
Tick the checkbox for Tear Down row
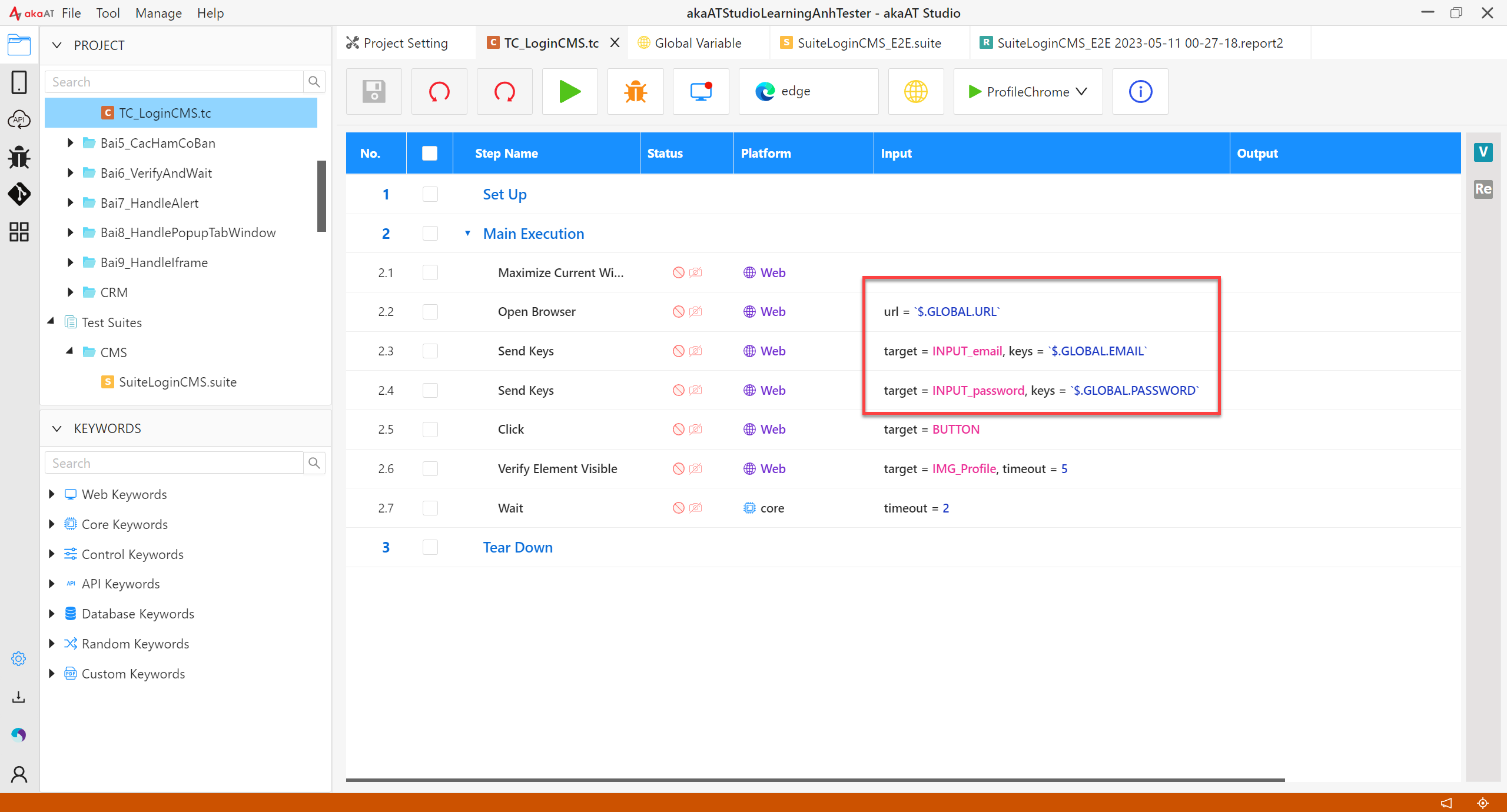[x=430, y=547]
